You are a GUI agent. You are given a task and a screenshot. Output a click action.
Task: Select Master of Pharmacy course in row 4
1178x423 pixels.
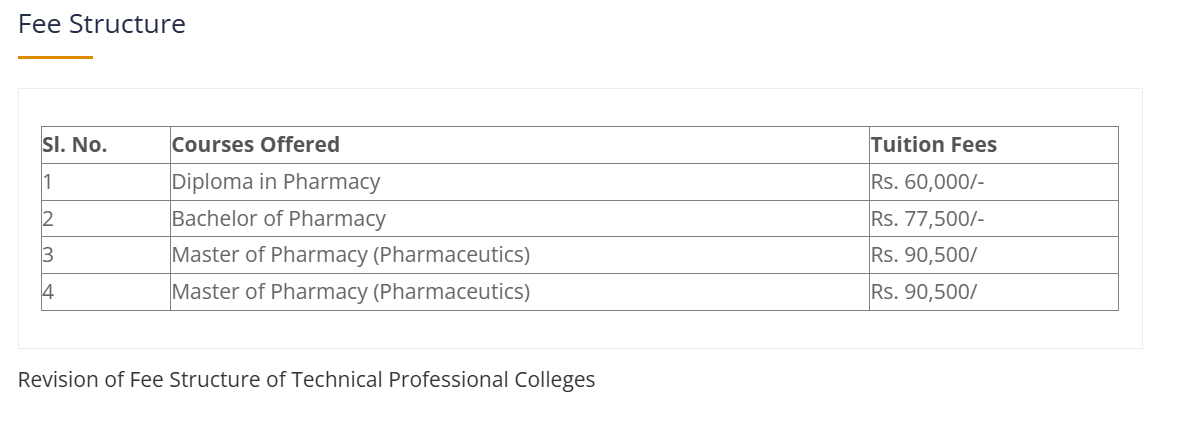click(350, 292)
